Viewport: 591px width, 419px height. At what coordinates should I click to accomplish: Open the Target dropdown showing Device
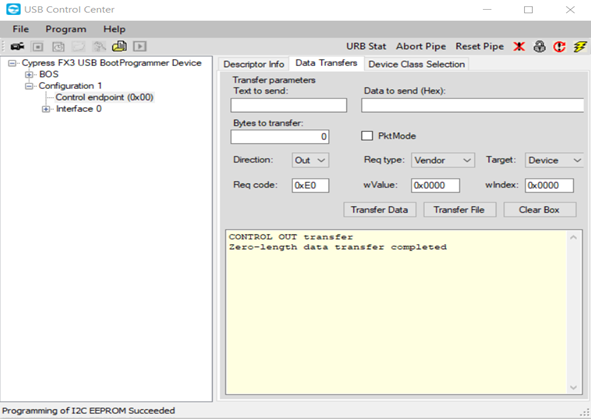(x=554, y=160)
